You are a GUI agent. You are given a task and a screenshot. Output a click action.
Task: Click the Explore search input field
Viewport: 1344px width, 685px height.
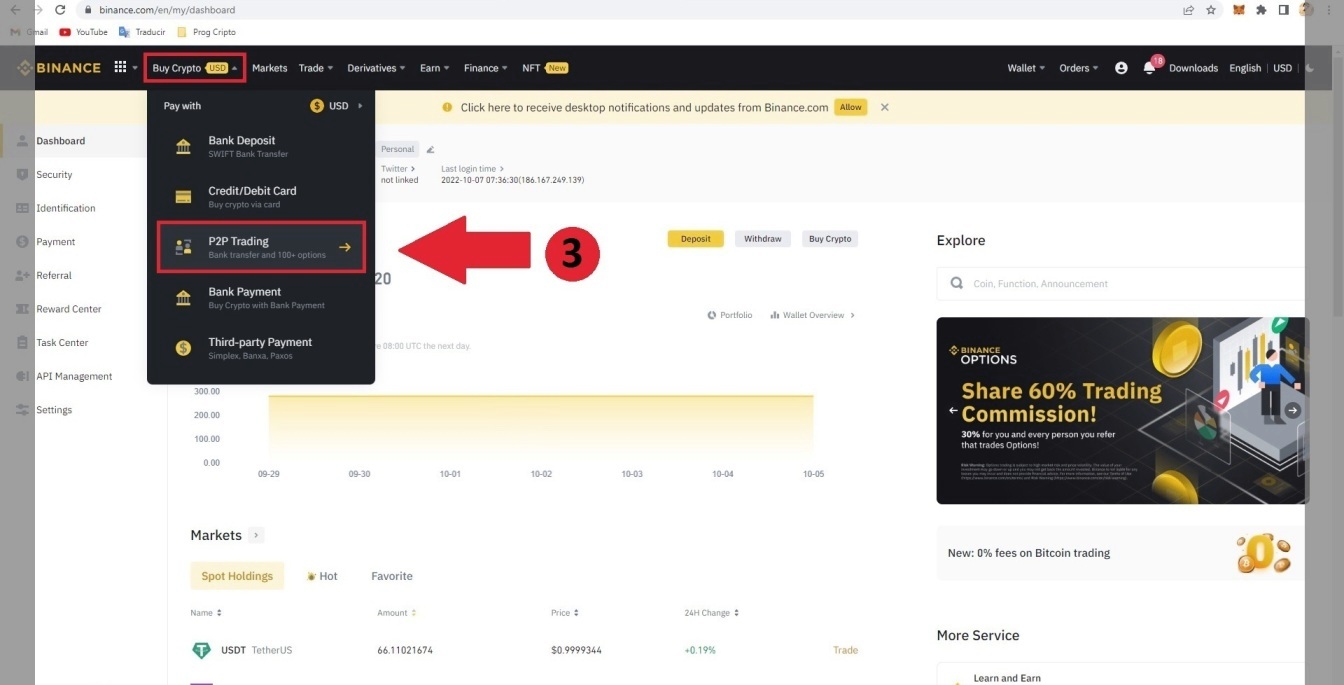tap(1130, 284)
